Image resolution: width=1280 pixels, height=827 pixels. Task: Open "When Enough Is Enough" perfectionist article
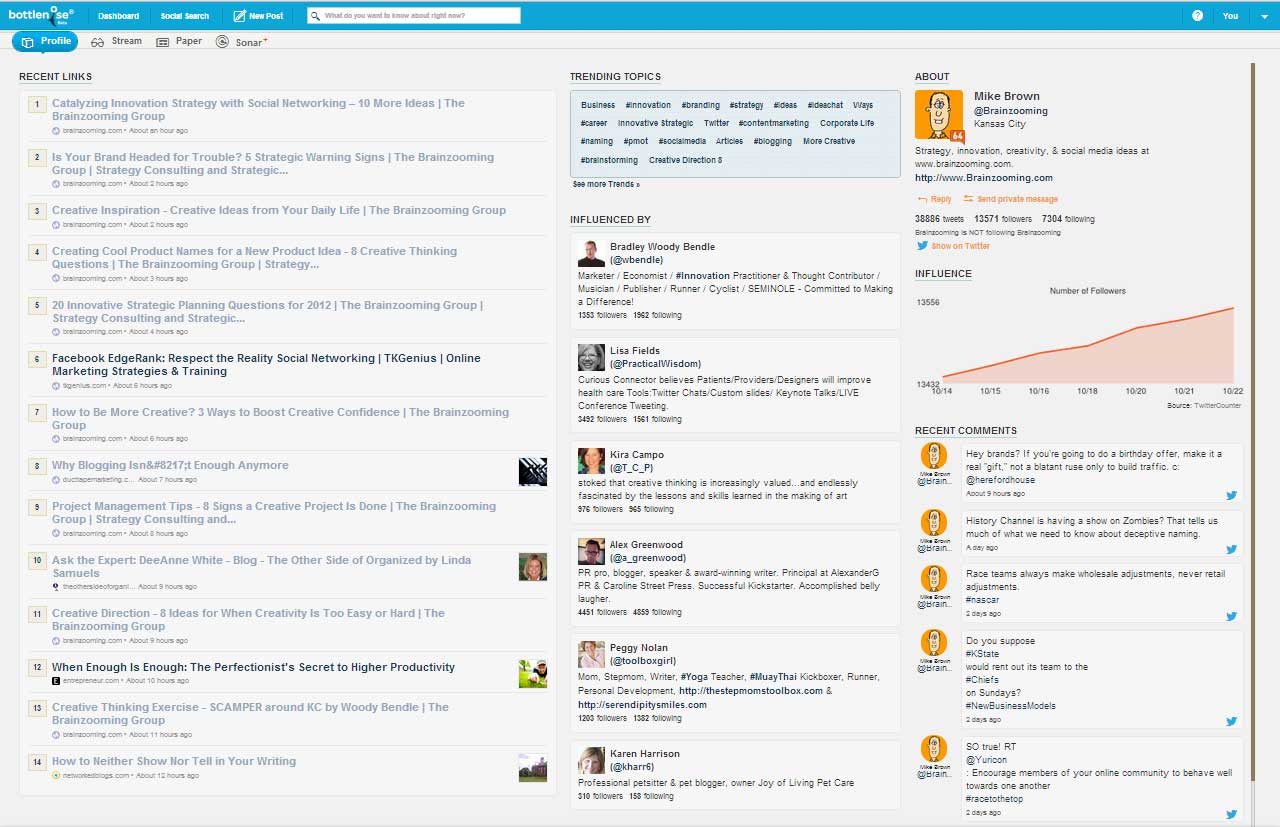[253, 667]
